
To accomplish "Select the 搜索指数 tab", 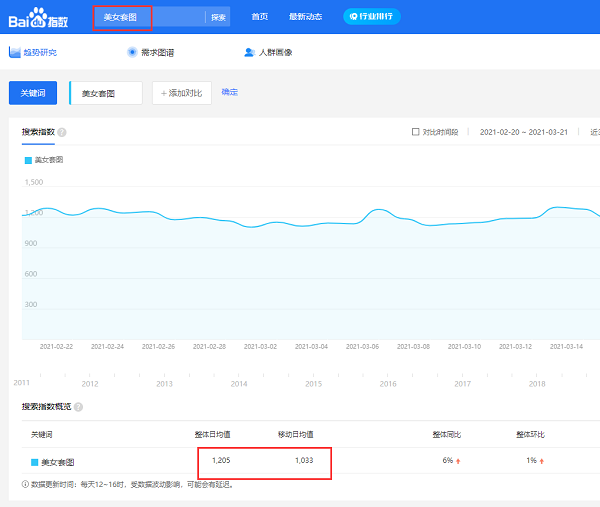I will (x=38, y=132).
